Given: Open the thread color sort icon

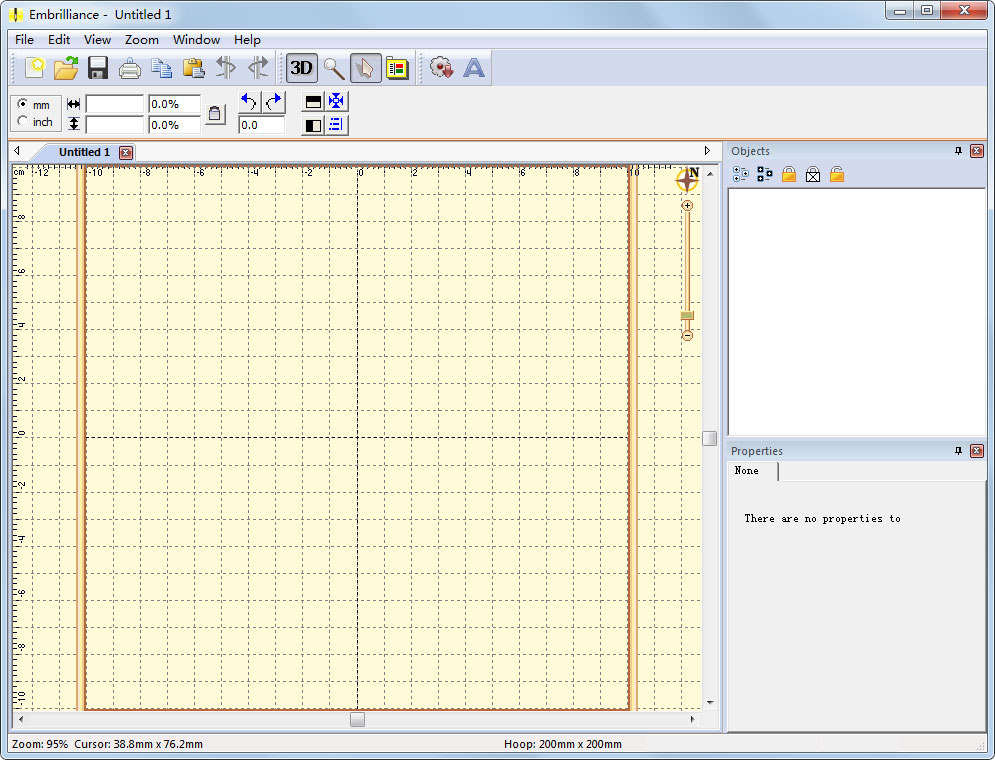Looking at the screenshot, I should 397,68.
